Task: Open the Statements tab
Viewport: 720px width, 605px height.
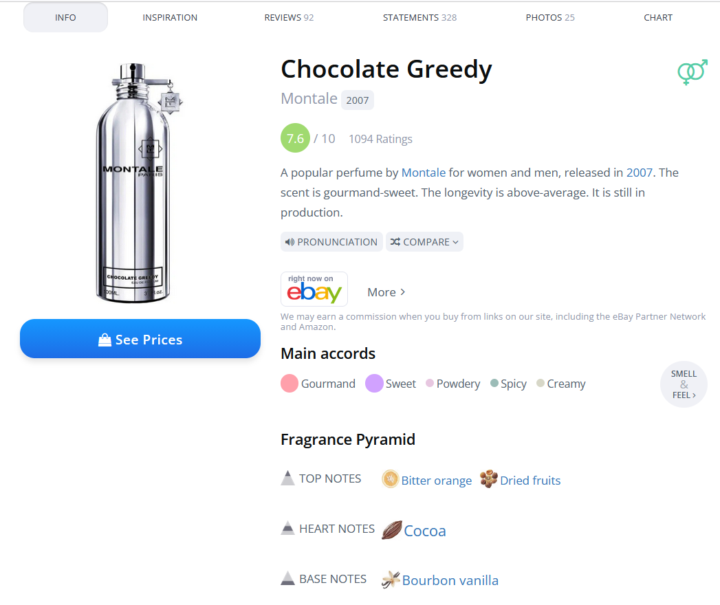Action: [420, 17]
